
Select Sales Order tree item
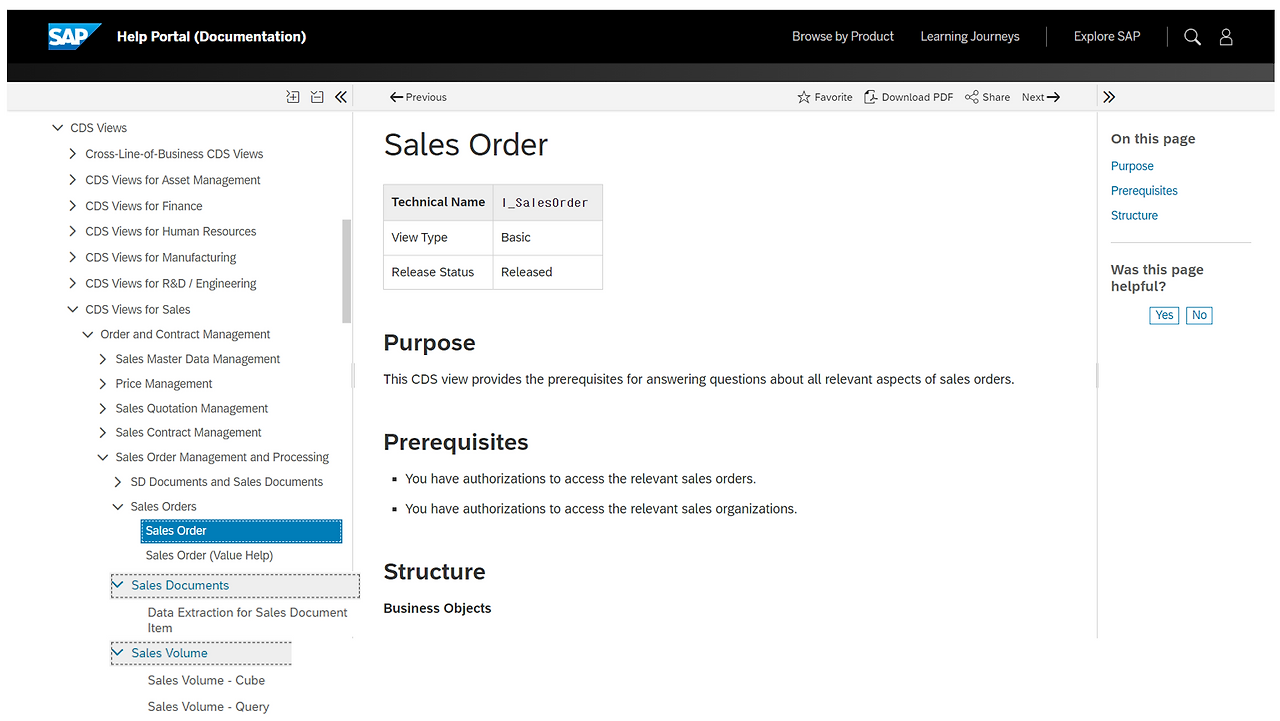[241, 531]
